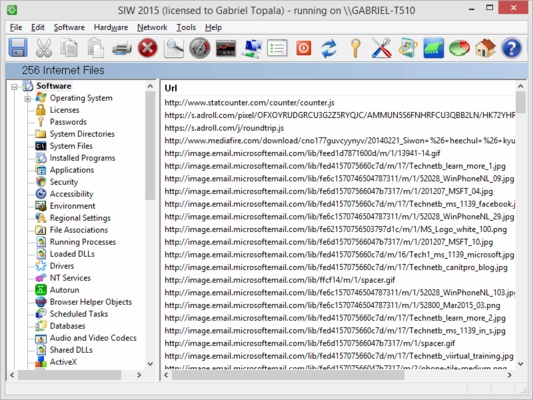Open the Edit menu

(38, 27)
